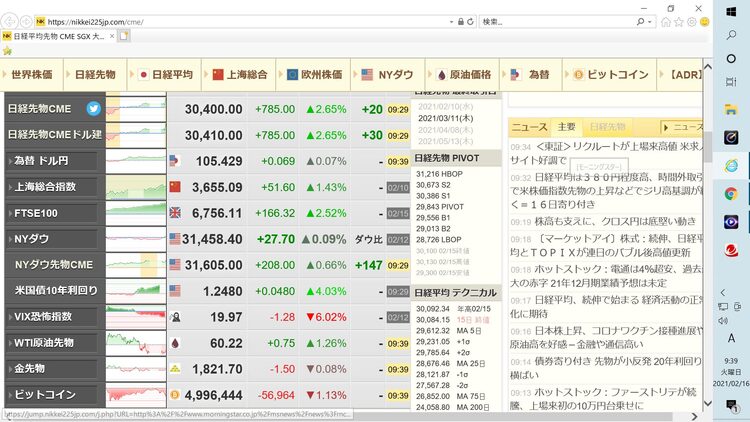The image size is (750, 422).
Task: Click the browser back arrow button
Action: point(9,22)
